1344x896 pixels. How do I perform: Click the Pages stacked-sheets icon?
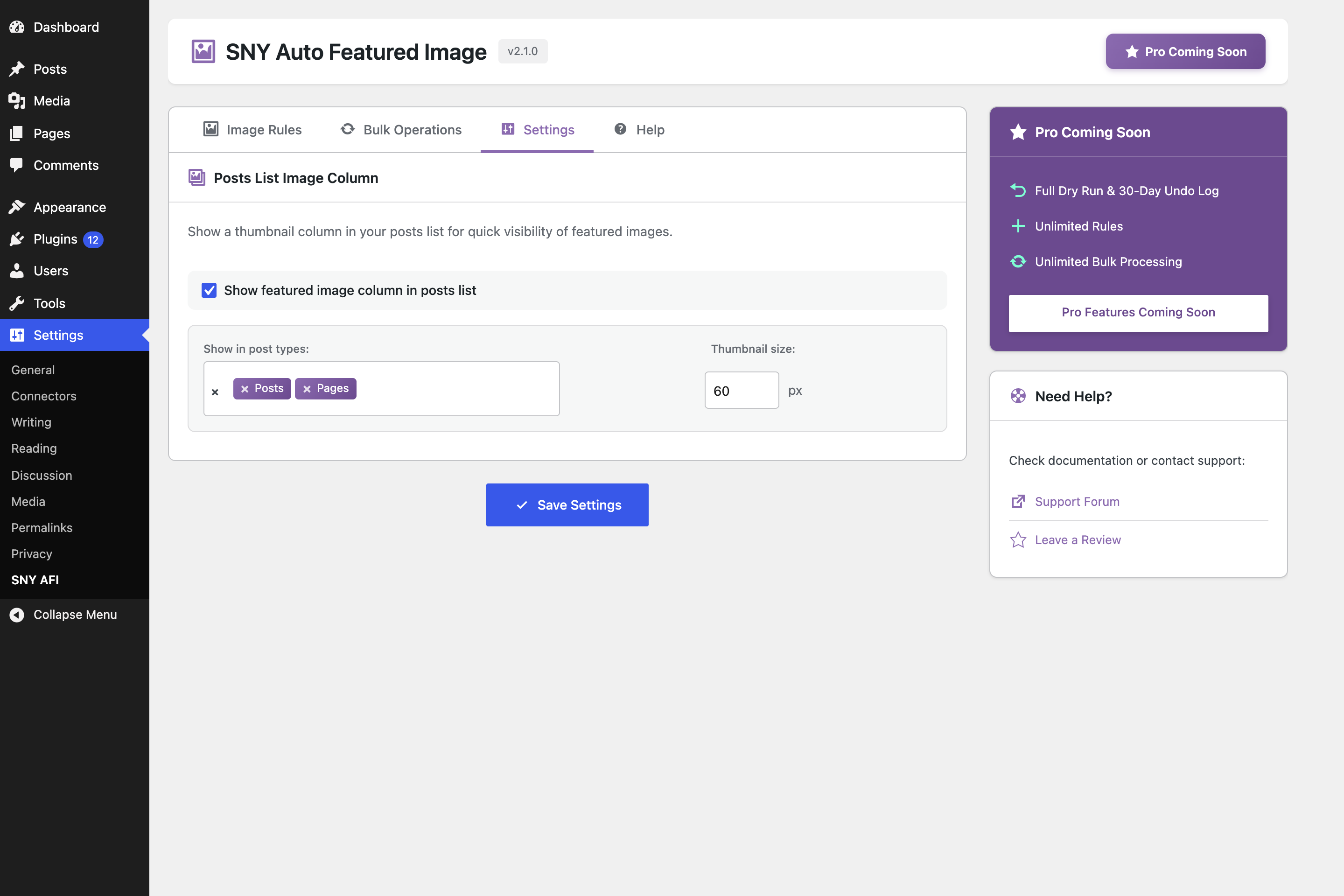[17, 133]
